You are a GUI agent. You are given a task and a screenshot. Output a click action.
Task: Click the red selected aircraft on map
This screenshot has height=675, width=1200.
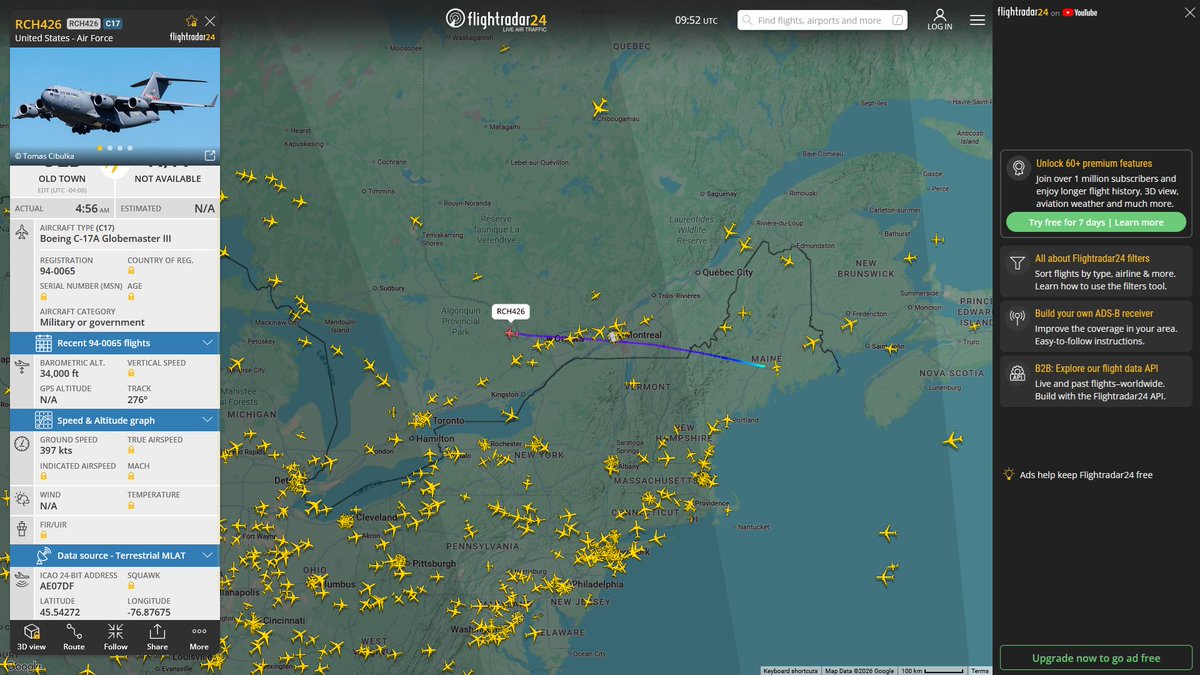[511, 333]
